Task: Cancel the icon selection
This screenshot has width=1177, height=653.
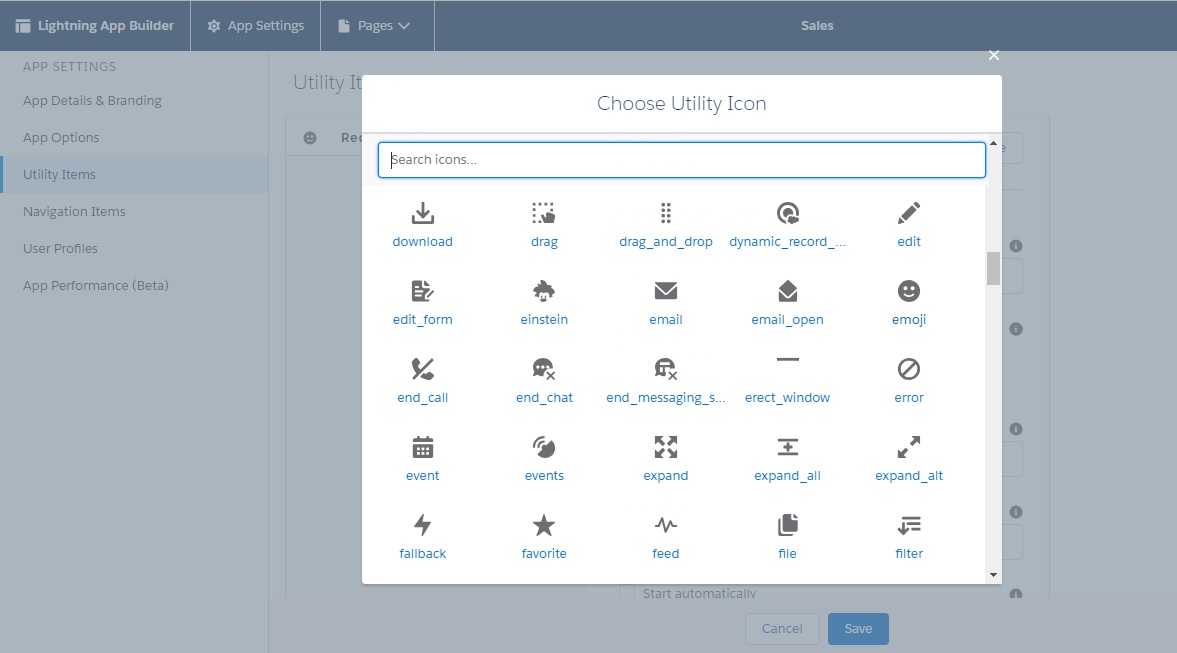Action: pos(782,629)
